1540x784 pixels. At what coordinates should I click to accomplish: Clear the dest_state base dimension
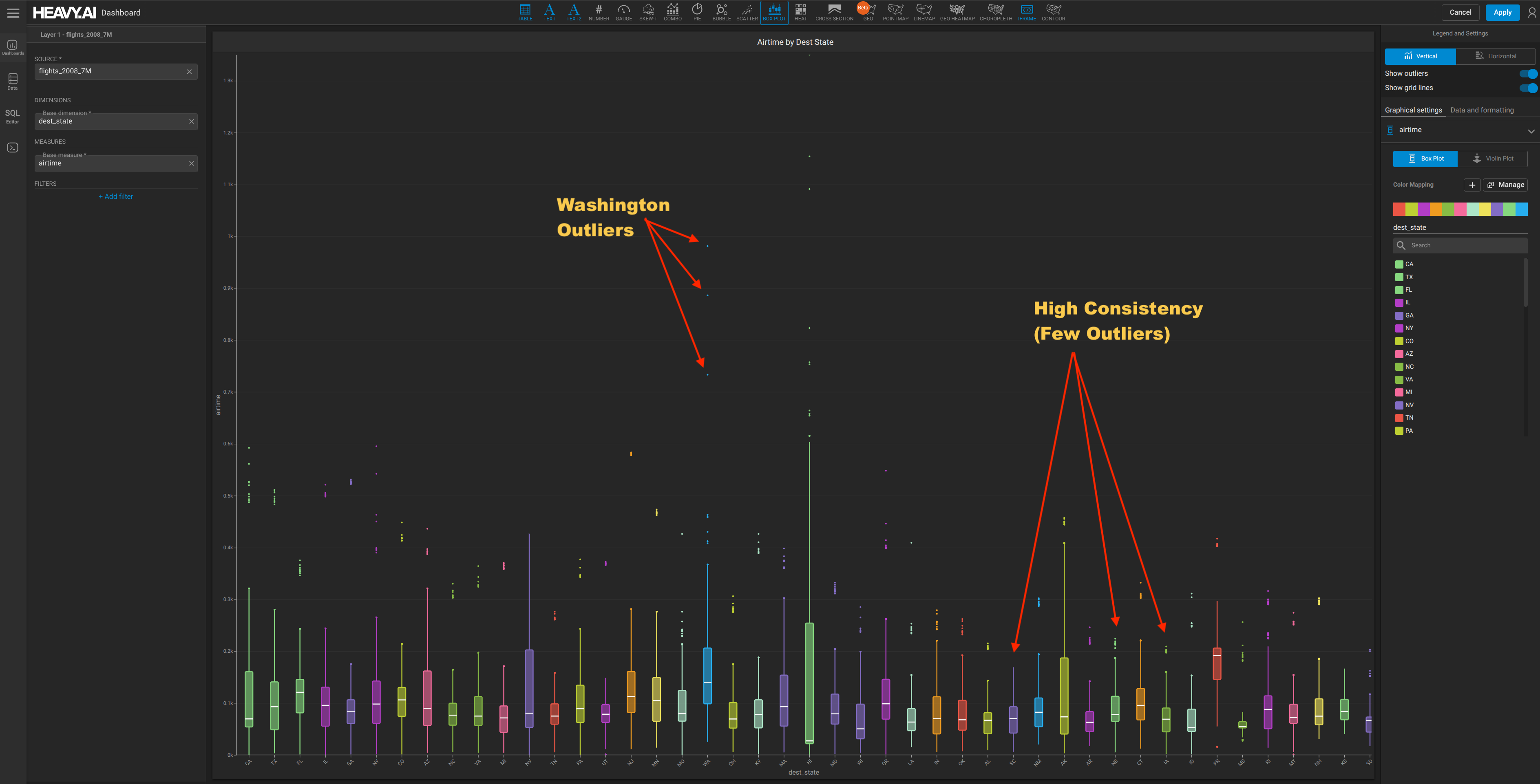pos(191,121)
